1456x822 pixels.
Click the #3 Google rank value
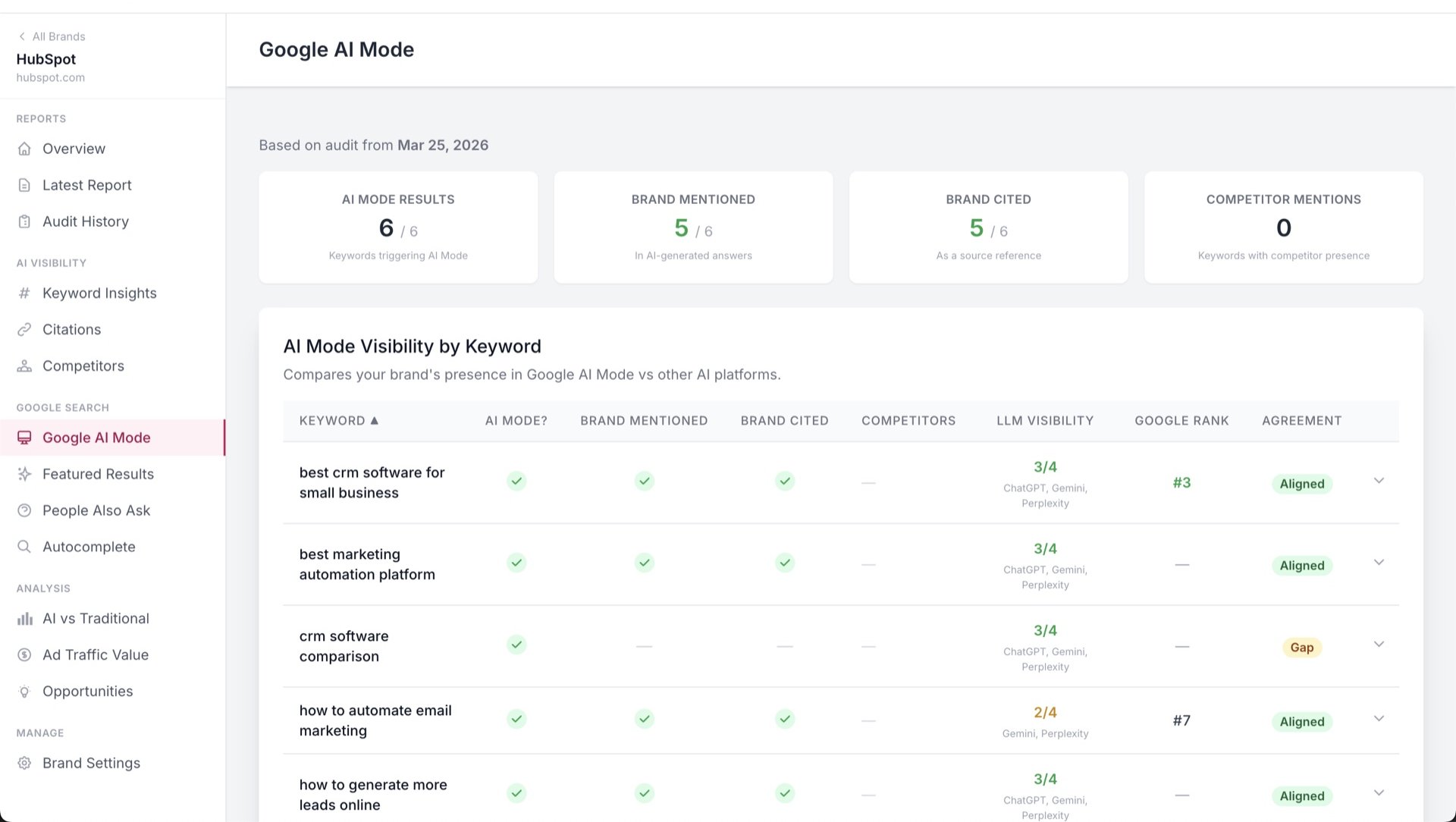(1181, 482)
